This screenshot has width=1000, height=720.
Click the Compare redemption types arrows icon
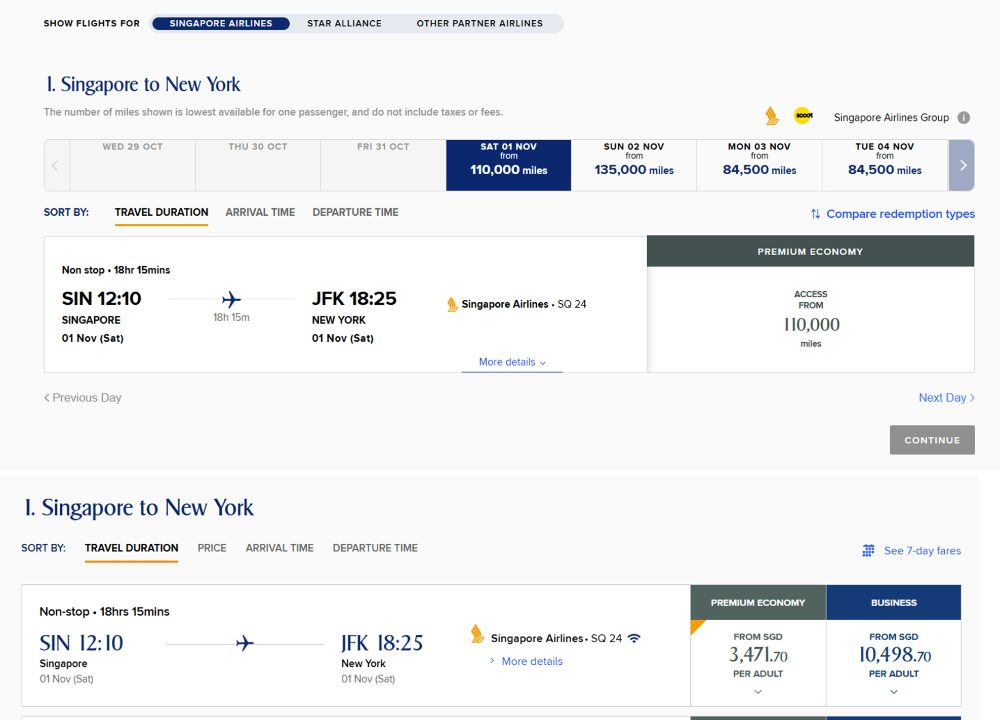click(816, 214)
